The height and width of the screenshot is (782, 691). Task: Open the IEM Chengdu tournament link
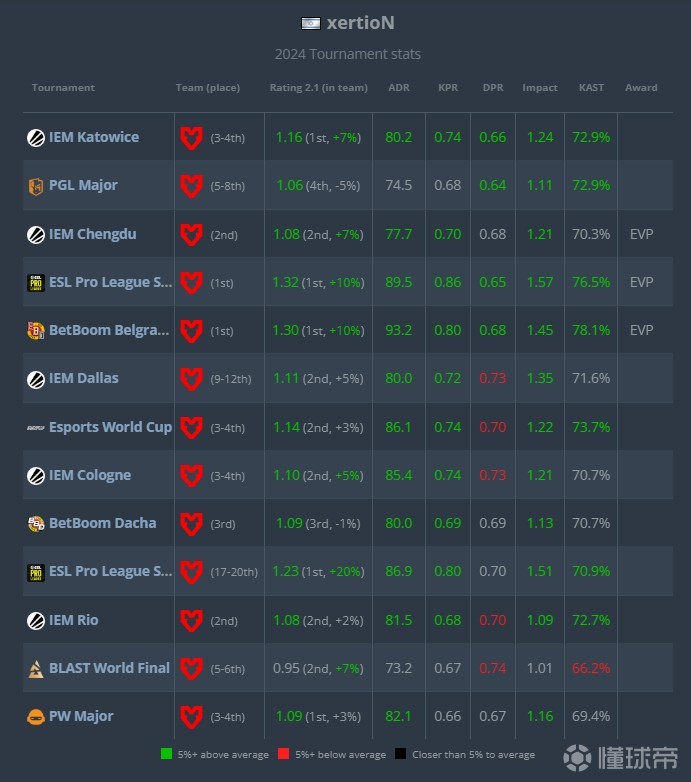coord(92,234)
